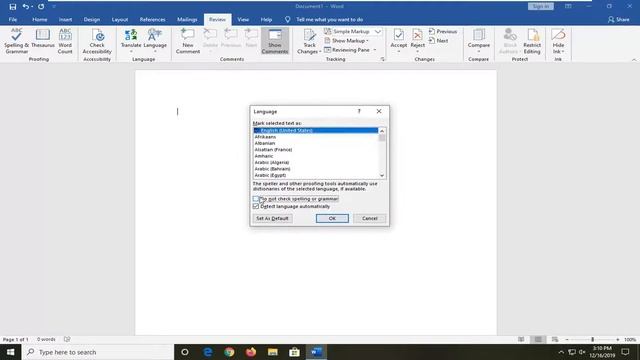Click the proofing status icon
The width and height of the screenshot is (640, 360).
point(67,339)
